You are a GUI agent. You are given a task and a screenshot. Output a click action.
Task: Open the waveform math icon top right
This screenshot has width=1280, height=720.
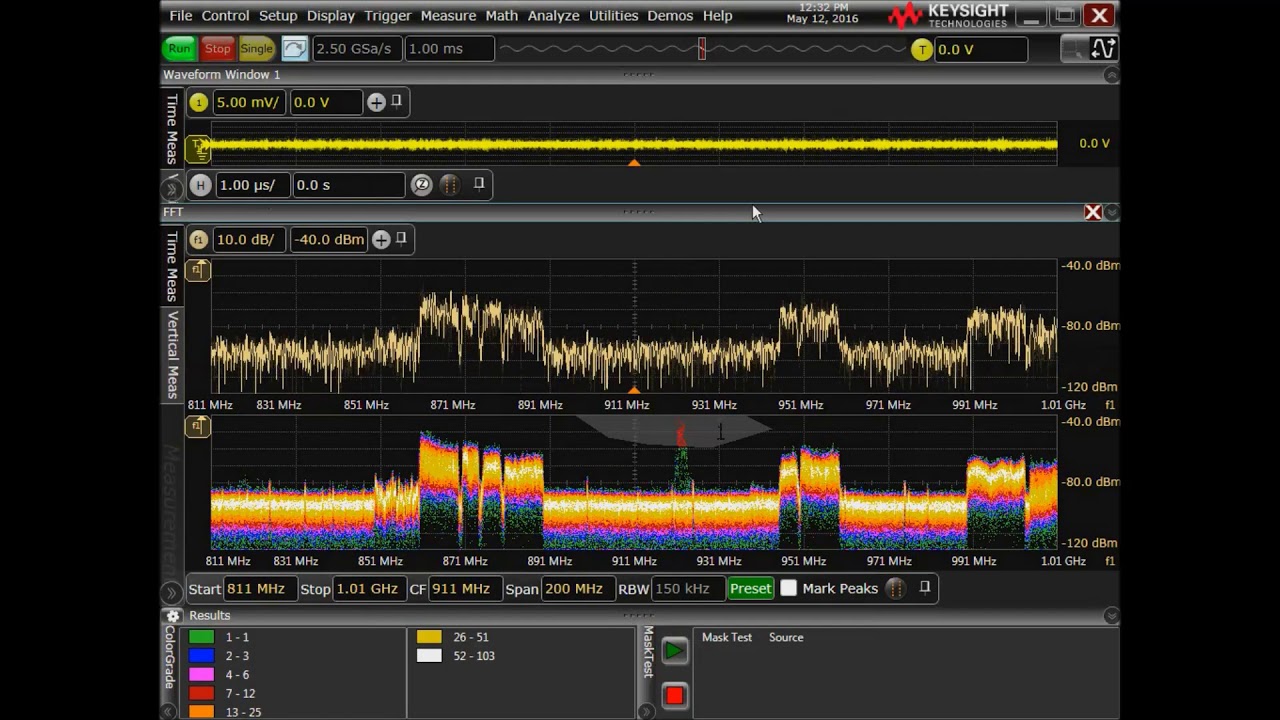point(1103,48)
